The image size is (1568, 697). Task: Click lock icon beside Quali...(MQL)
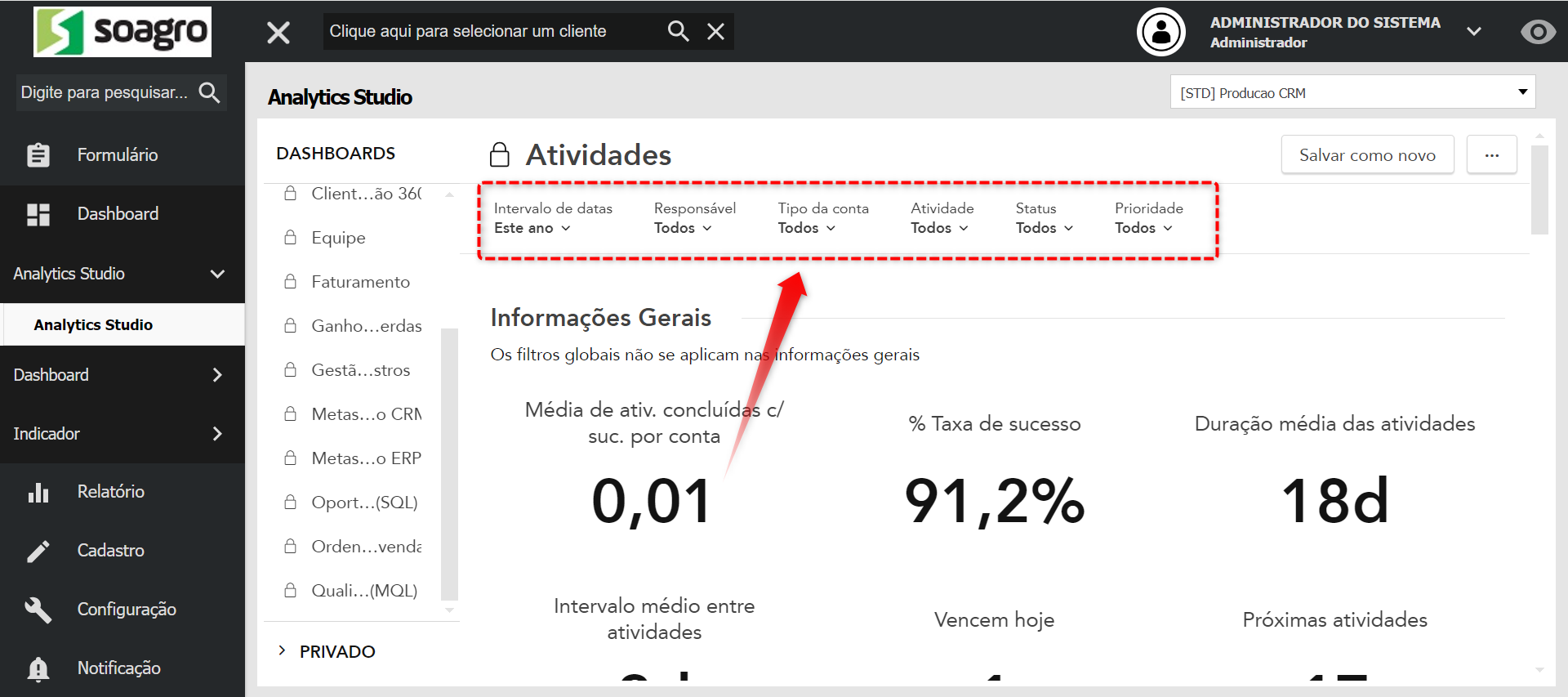point(290,590)
